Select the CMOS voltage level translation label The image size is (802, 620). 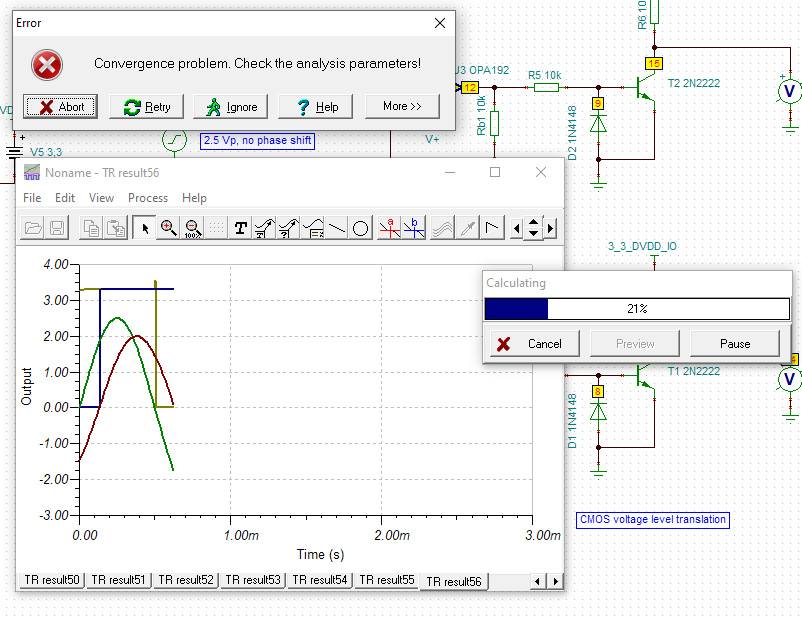[x=652, y=519]
